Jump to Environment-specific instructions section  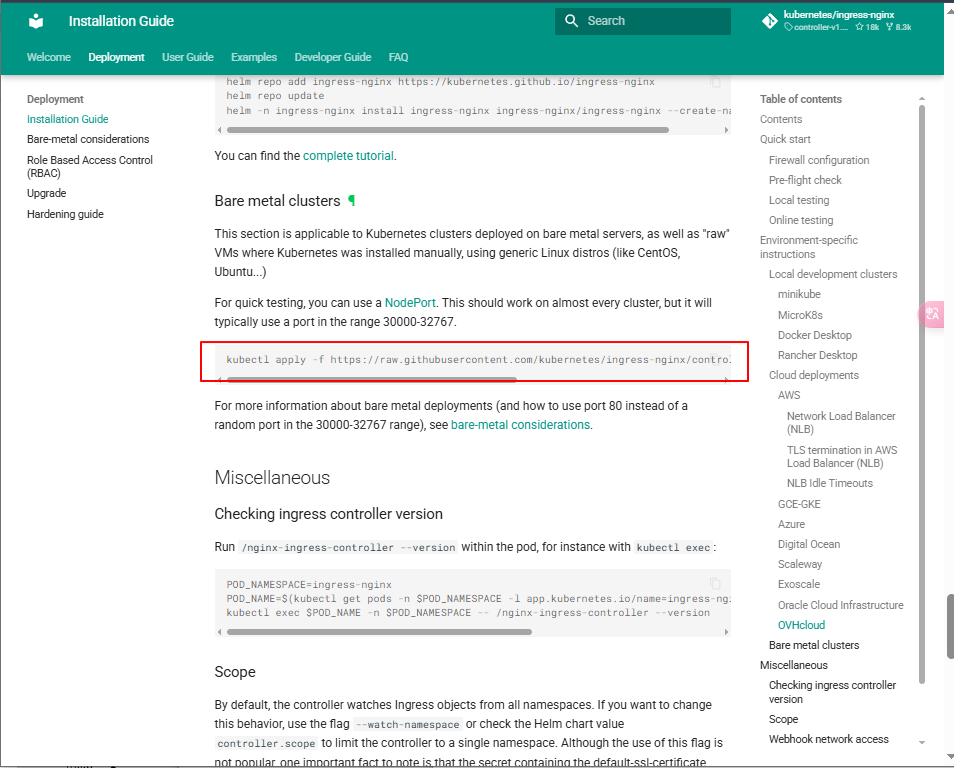pos(809,246)
